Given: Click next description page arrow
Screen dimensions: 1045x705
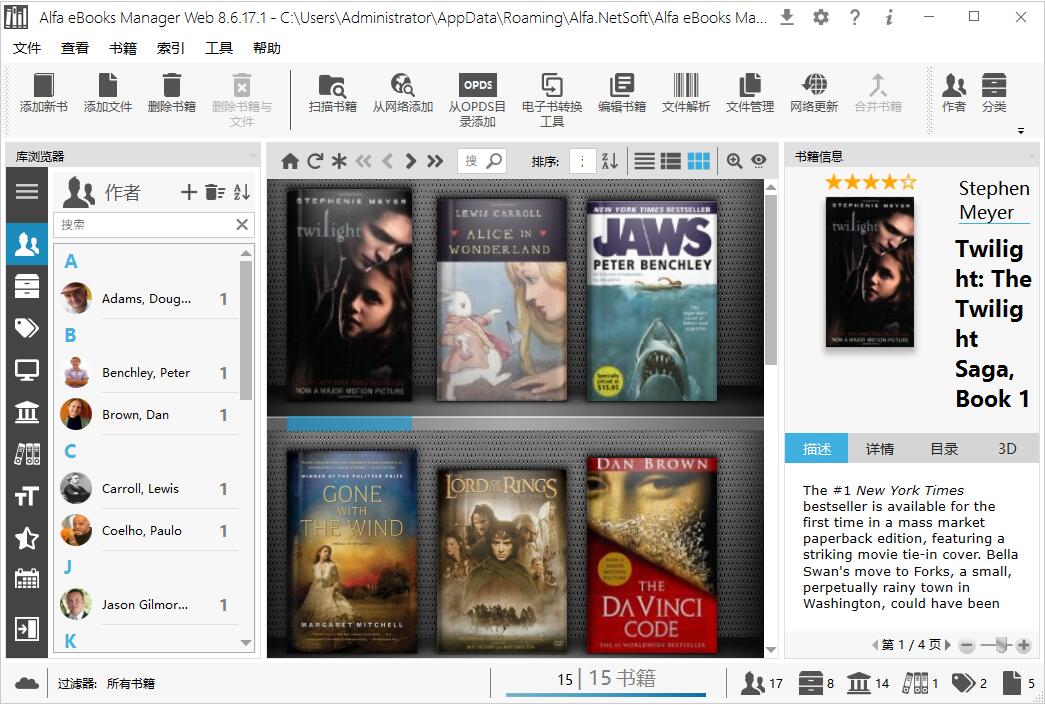Looking at the screenshot, I should (948, 645).
